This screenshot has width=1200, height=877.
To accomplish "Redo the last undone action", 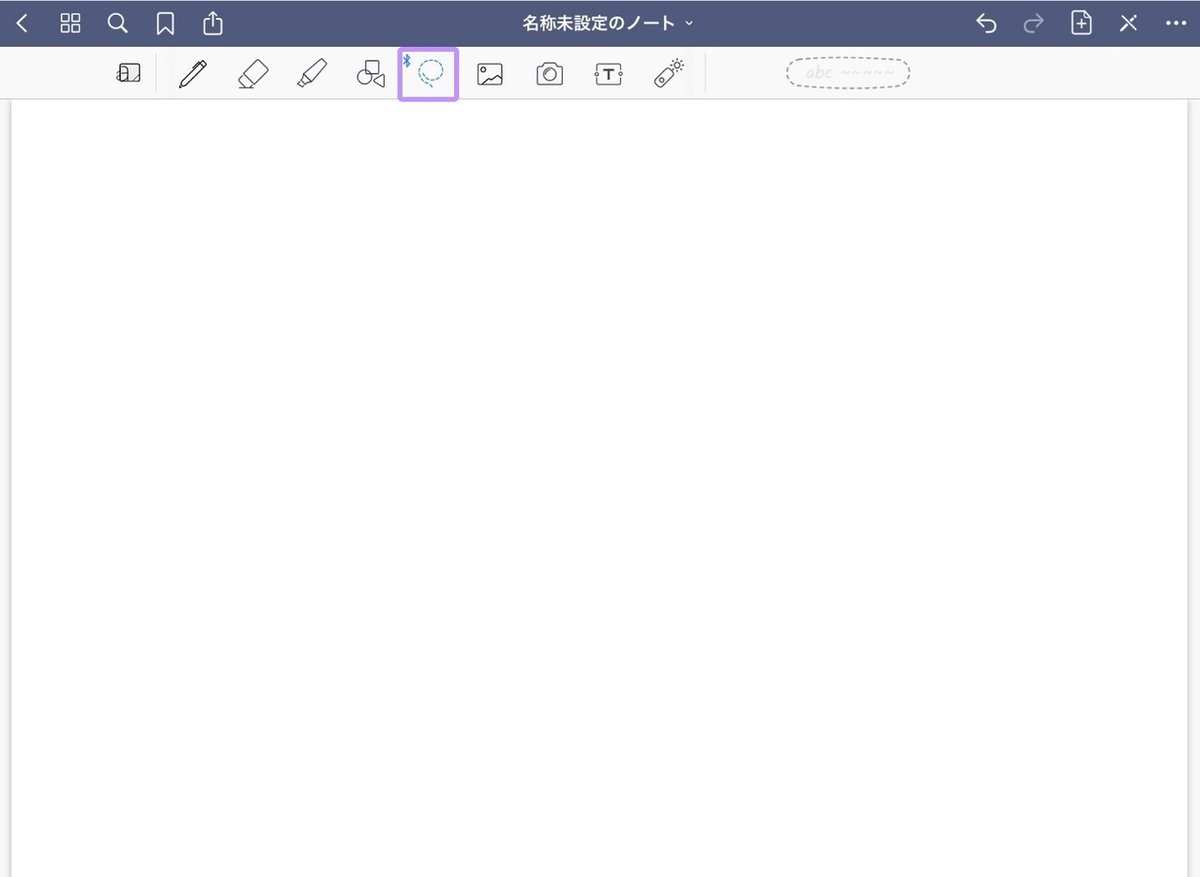I will [1033, 23].
